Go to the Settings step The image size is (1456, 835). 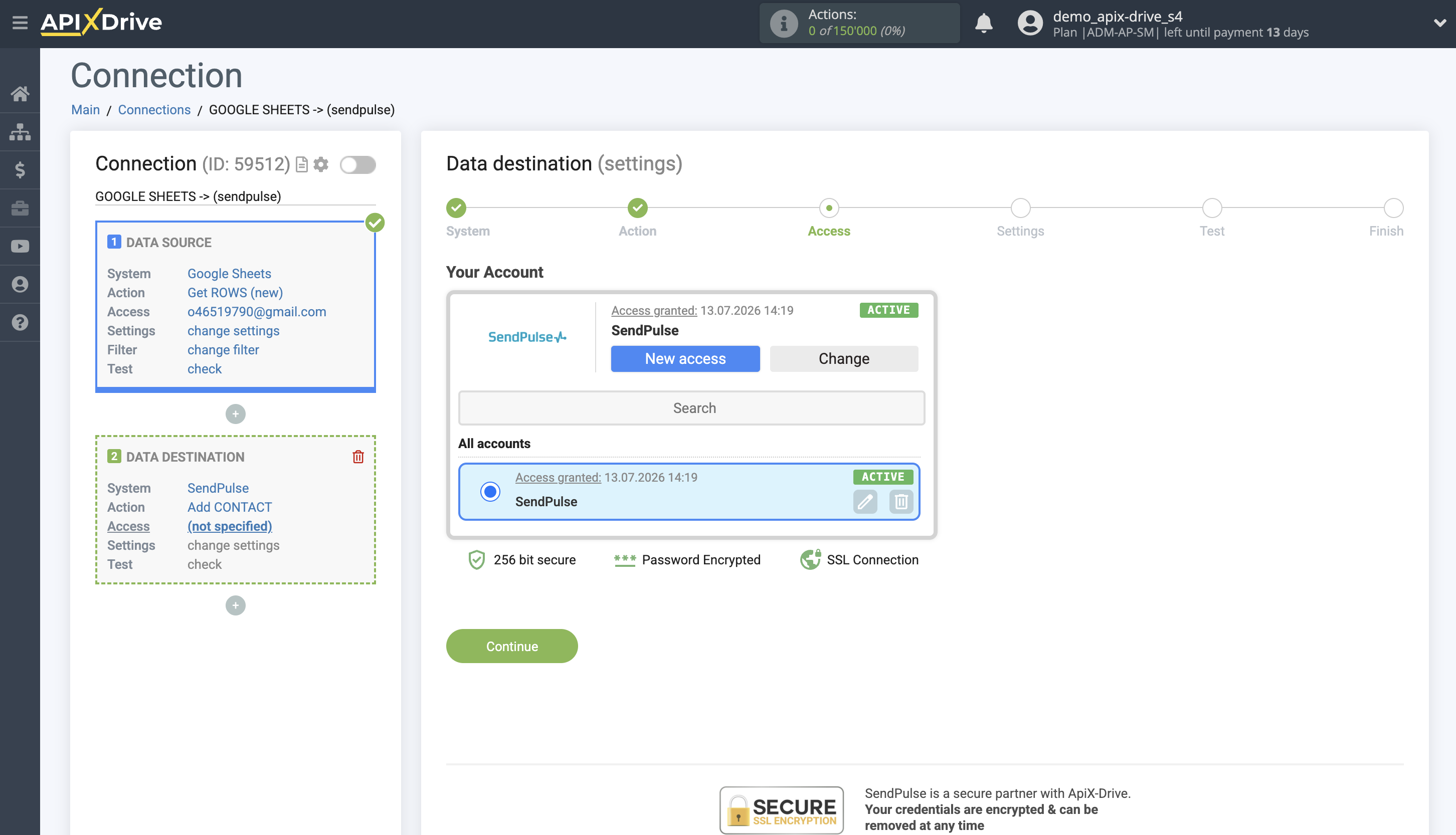point(1021,207)
